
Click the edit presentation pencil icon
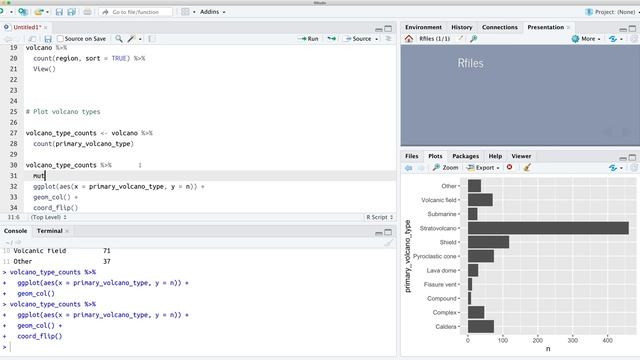point(460,39)
